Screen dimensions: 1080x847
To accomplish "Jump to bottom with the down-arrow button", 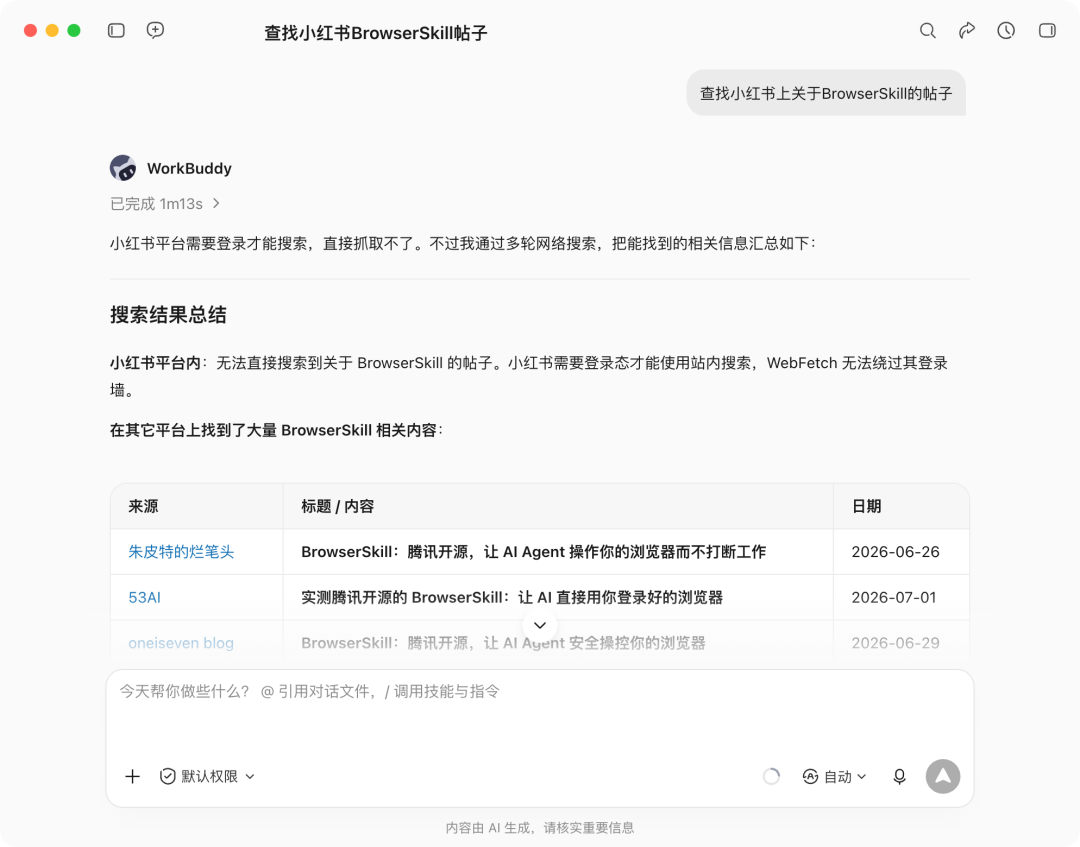I will click(x=540, y=625).
